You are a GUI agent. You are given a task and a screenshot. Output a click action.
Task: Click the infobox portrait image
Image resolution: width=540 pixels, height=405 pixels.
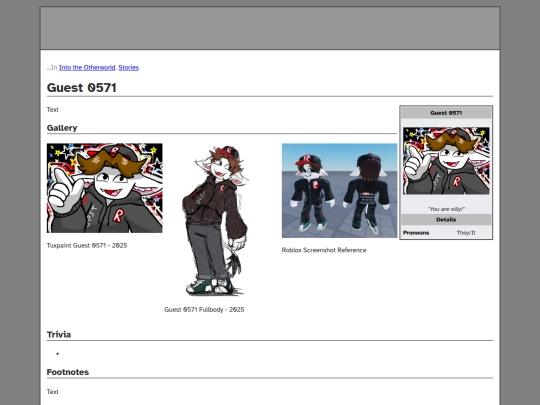pos(446,161)
